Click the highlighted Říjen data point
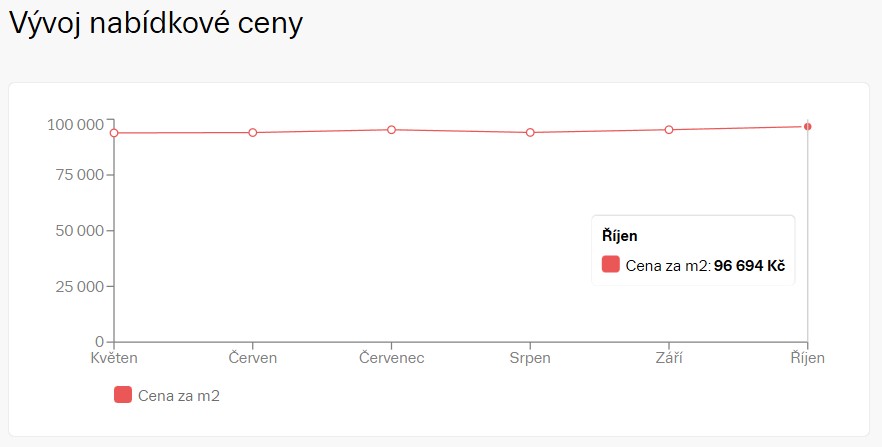882x447 pixels. (807, 126)
